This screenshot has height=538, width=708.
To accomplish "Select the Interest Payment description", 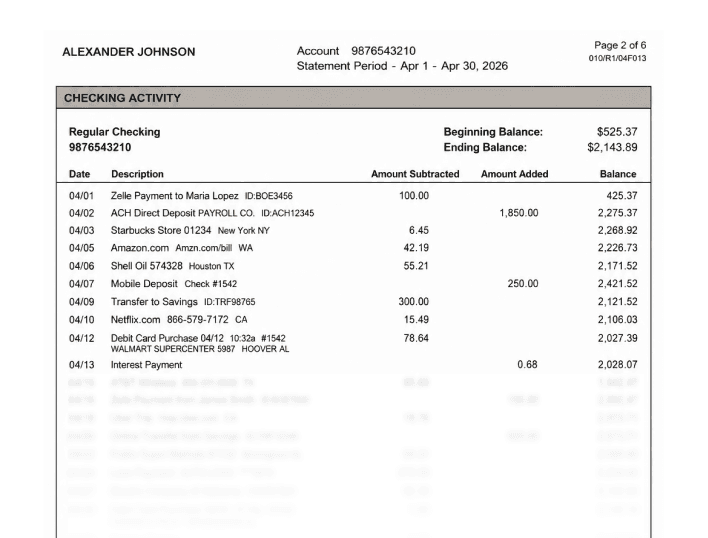I will pyautogui.click(x=146, y=365).
